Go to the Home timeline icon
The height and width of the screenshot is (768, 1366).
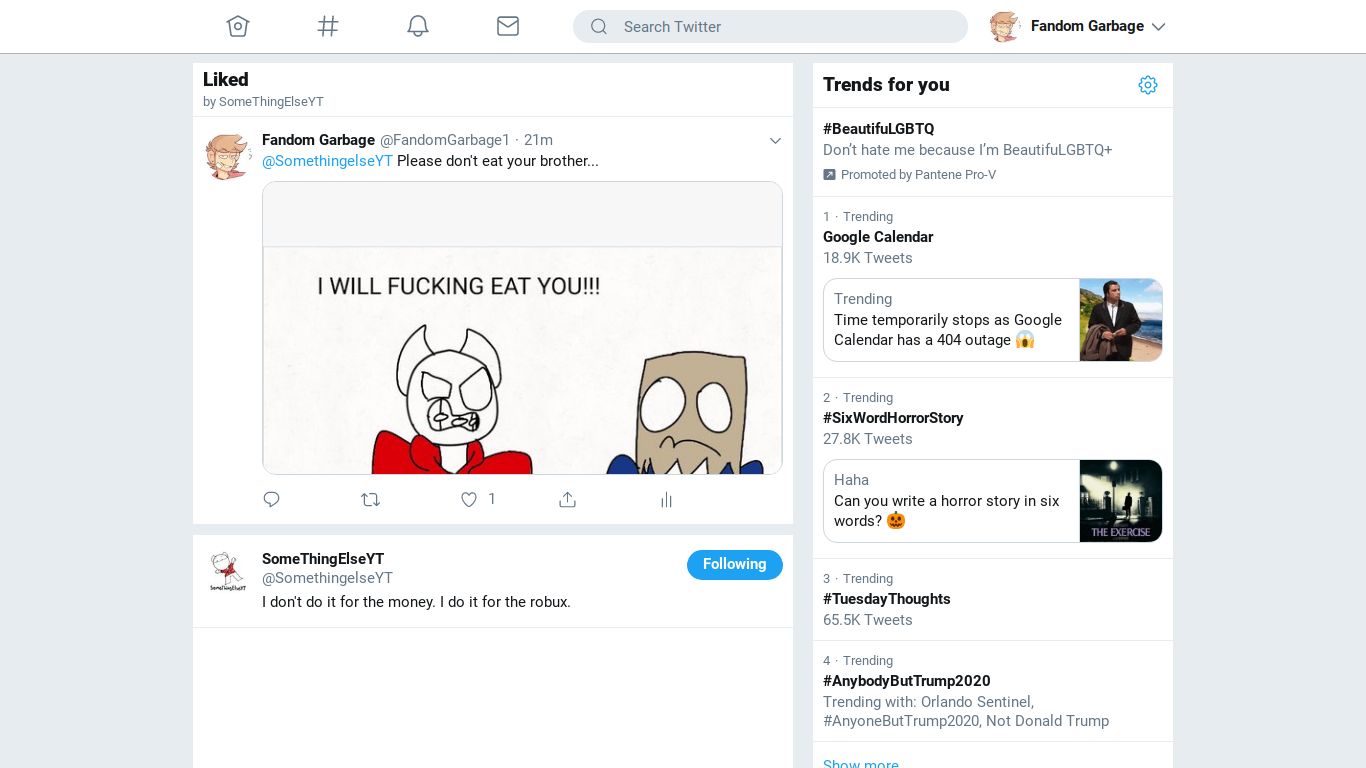tap(237, 27)
